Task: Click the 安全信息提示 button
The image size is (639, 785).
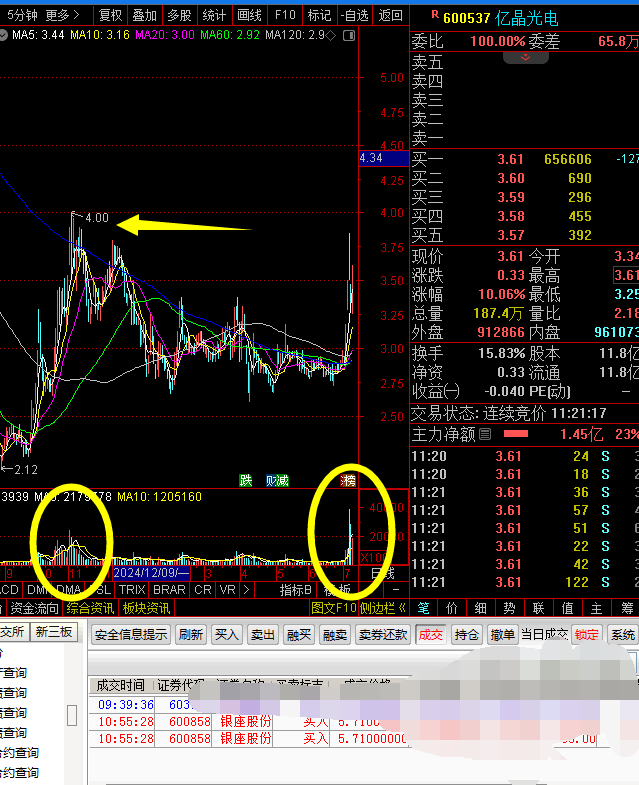Action: [131, 635]
